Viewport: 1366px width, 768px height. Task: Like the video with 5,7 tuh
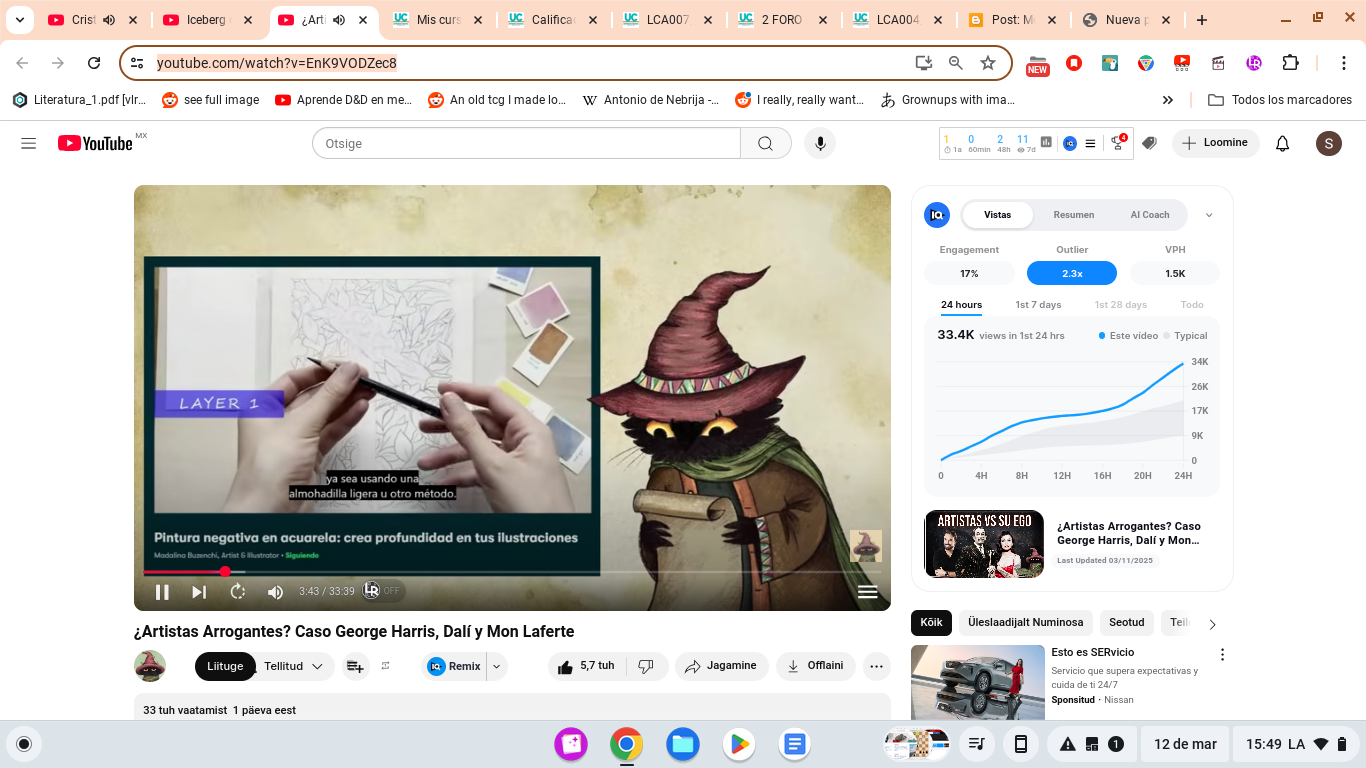pyautogui.click(x=587, y=666)
